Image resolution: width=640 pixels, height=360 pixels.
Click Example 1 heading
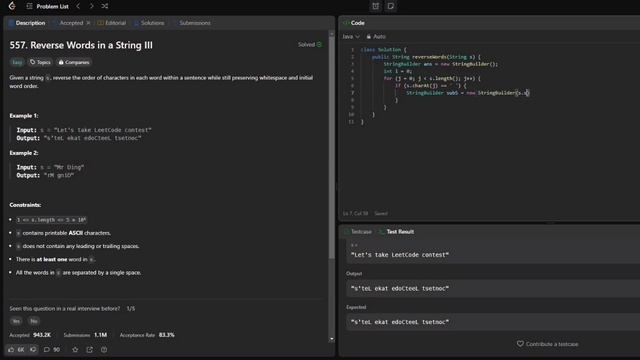[24, 116]
